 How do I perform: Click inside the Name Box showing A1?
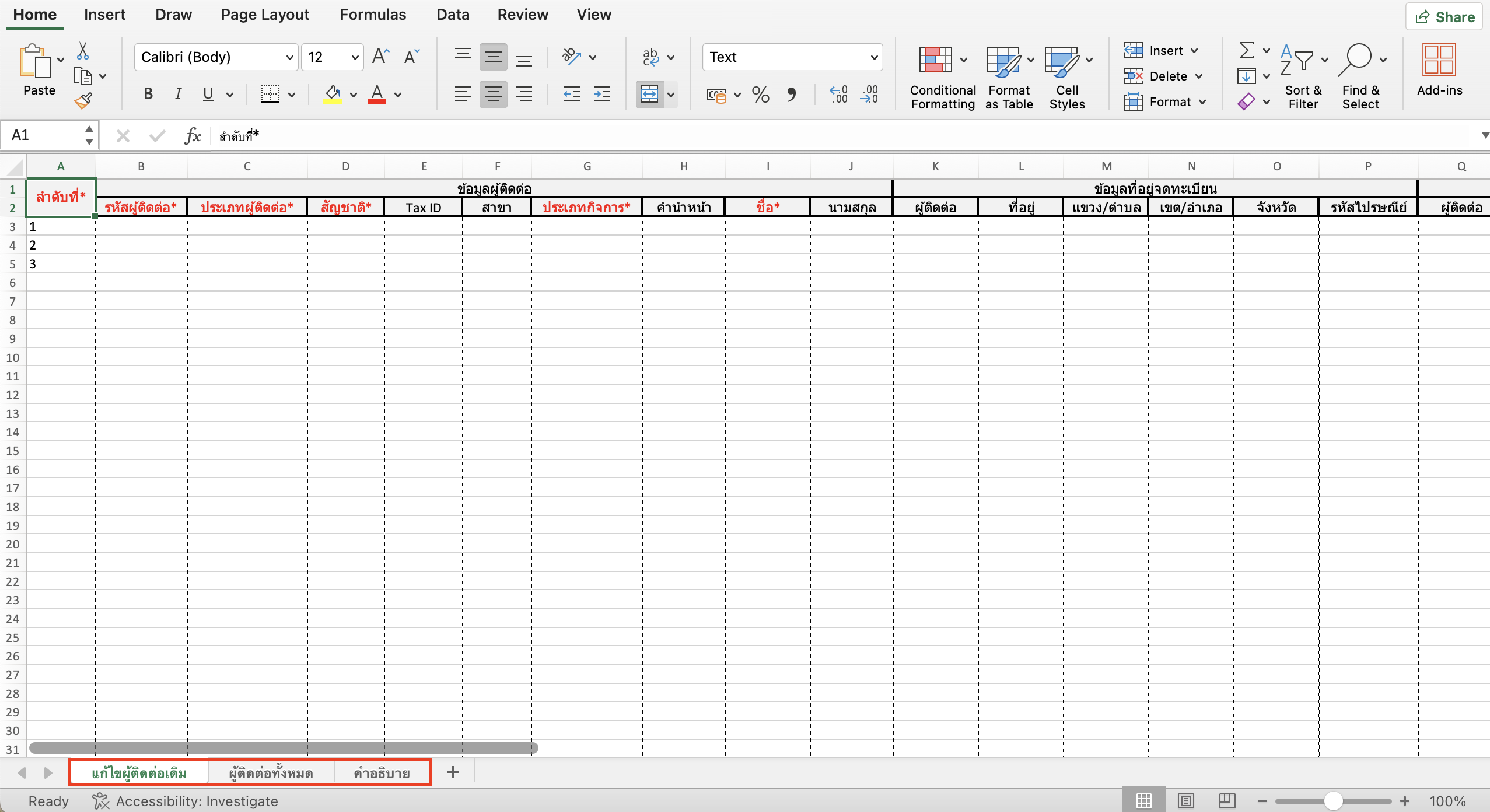click(41, 135)
